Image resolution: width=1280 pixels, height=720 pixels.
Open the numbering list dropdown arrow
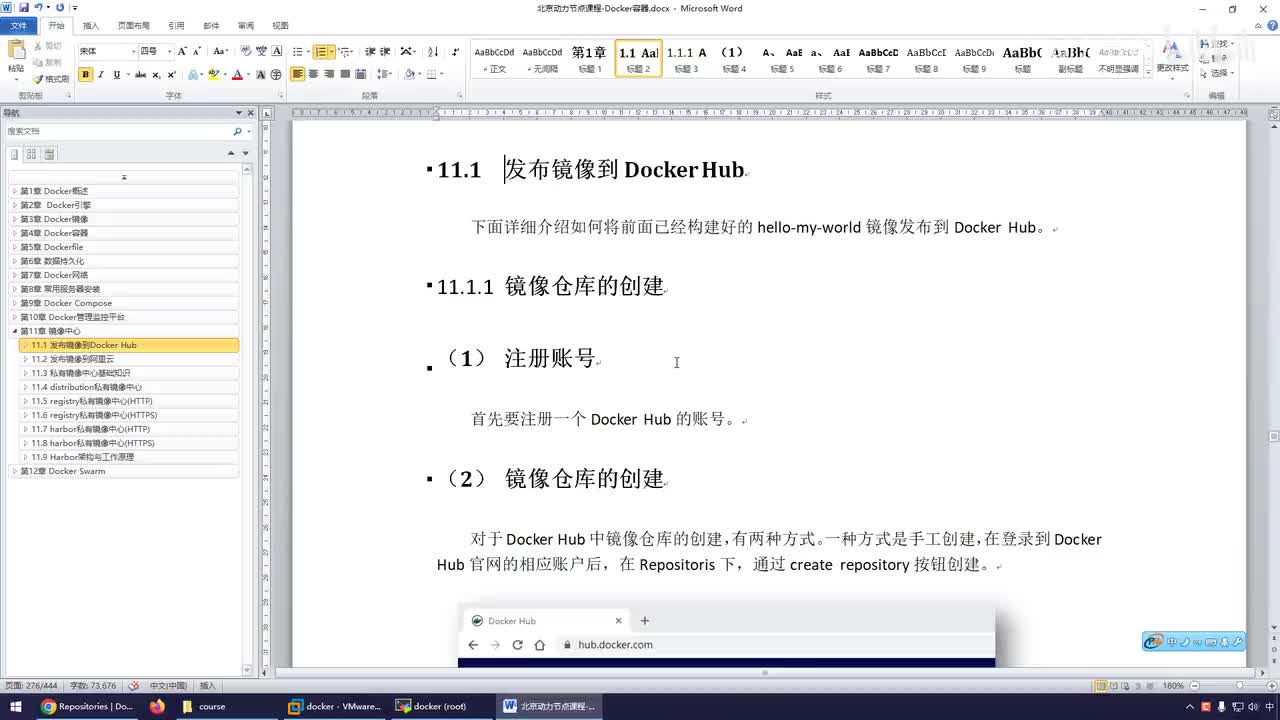pos(332,51)
